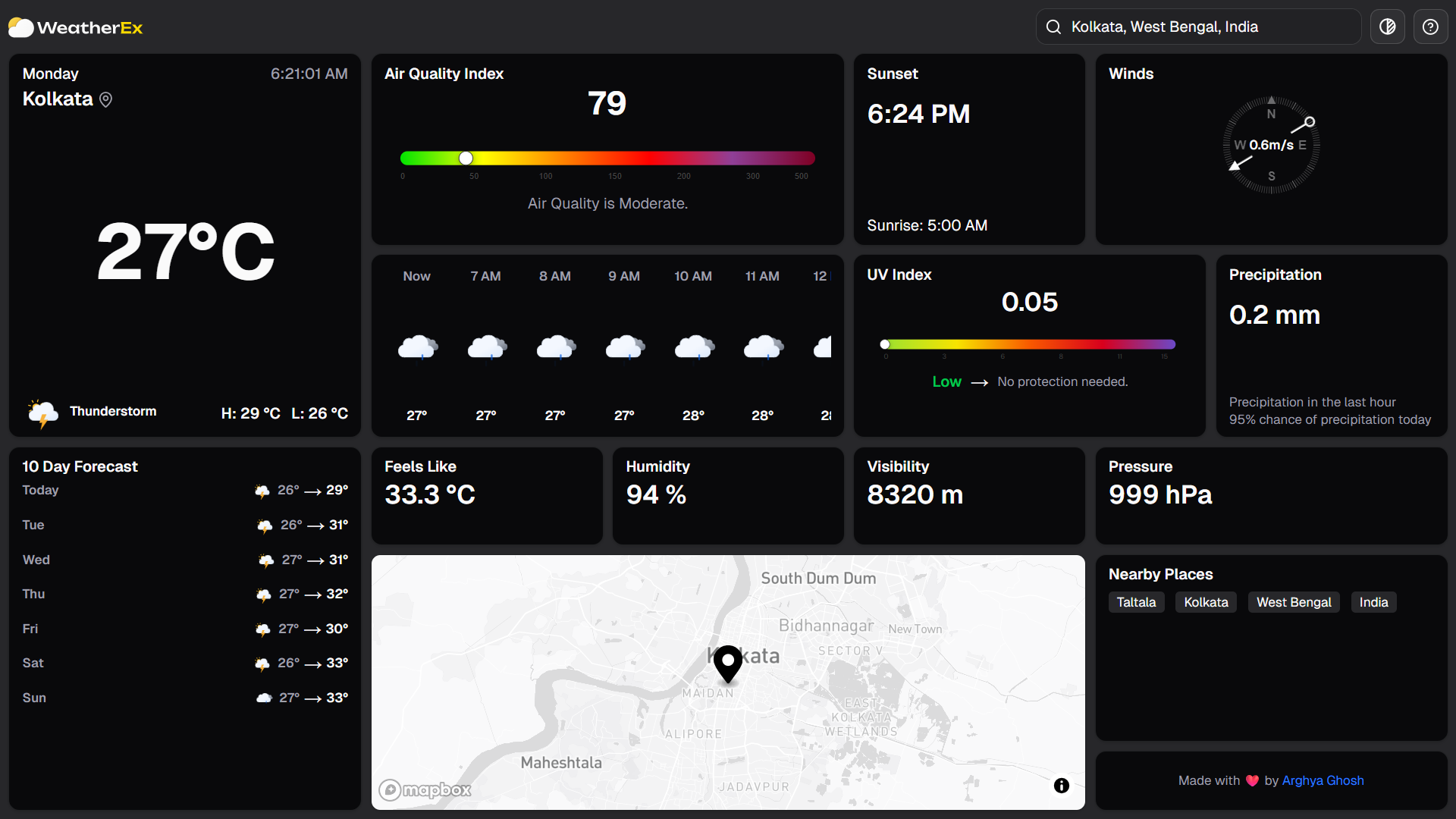Click Sun forecast cloud icon
The height and width of the screenshot is (819, 1456).
[x=263, y=698]
